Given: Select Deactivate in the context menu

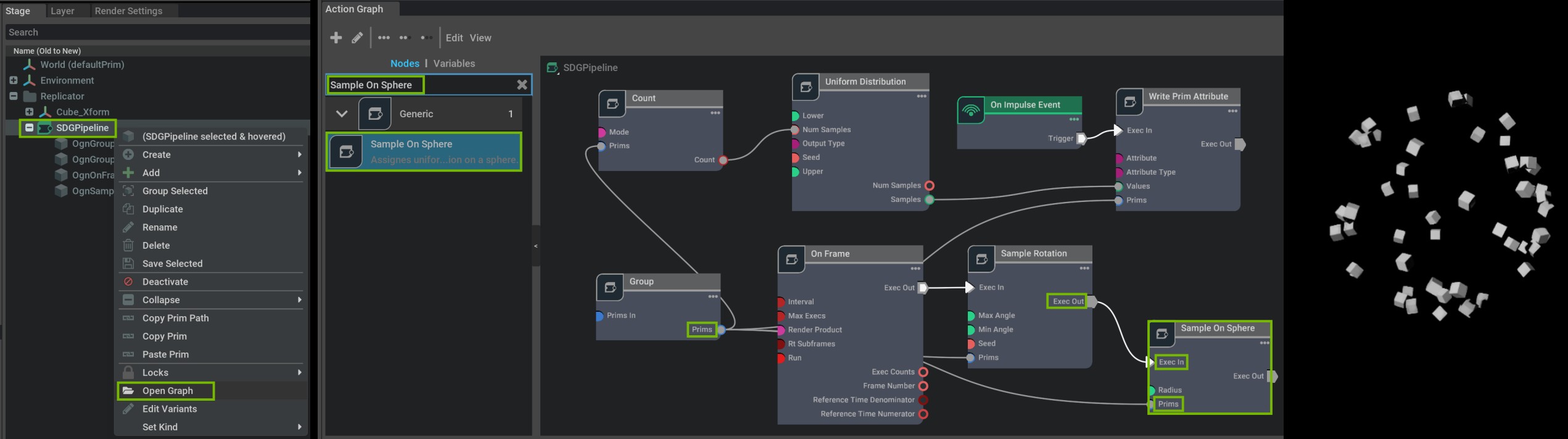Looking at the screenshot, I should (x=165, y=282).
